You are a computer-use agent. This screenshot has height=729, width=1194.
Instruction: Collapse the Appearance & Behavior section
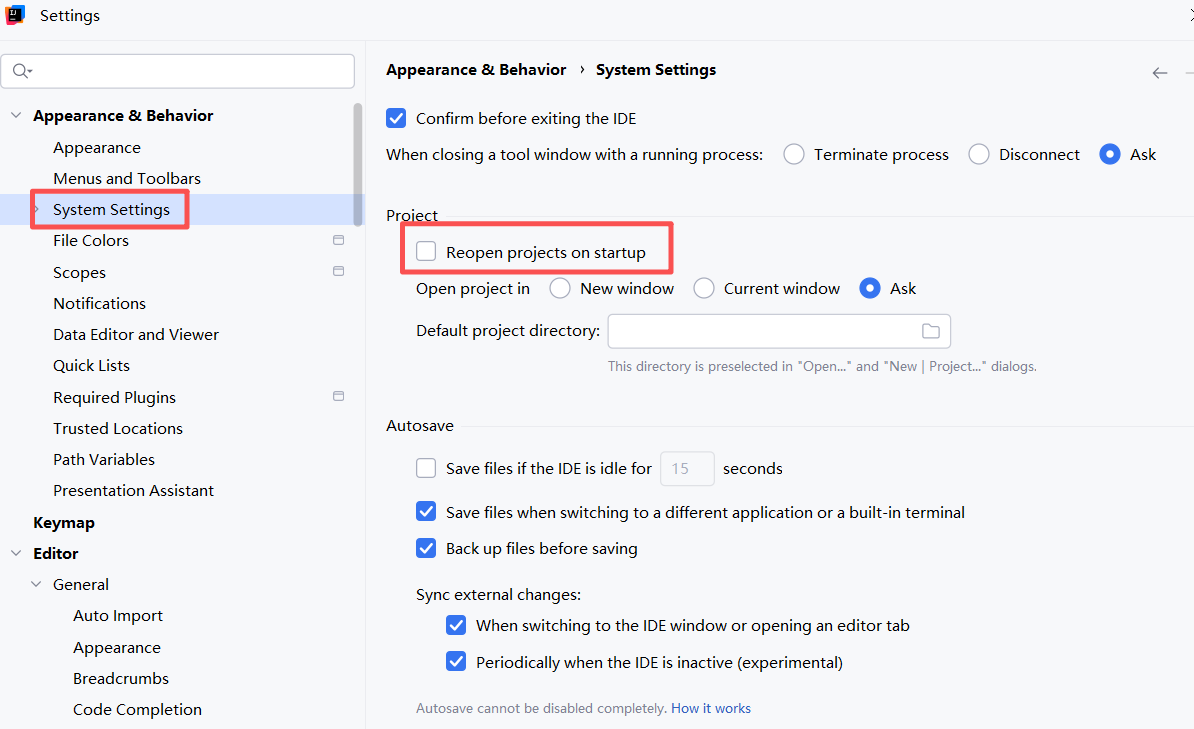[16, 115]
